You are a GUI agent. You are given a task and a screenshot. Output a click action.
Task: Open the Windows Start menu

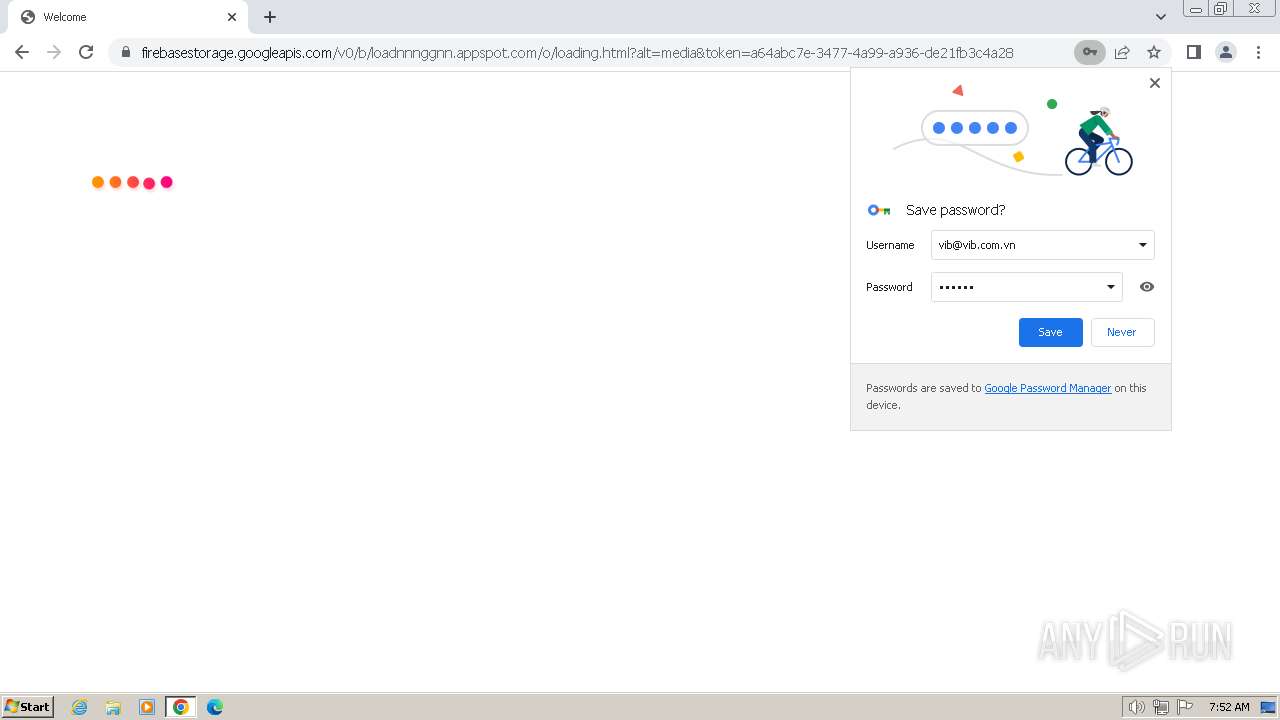28,706
